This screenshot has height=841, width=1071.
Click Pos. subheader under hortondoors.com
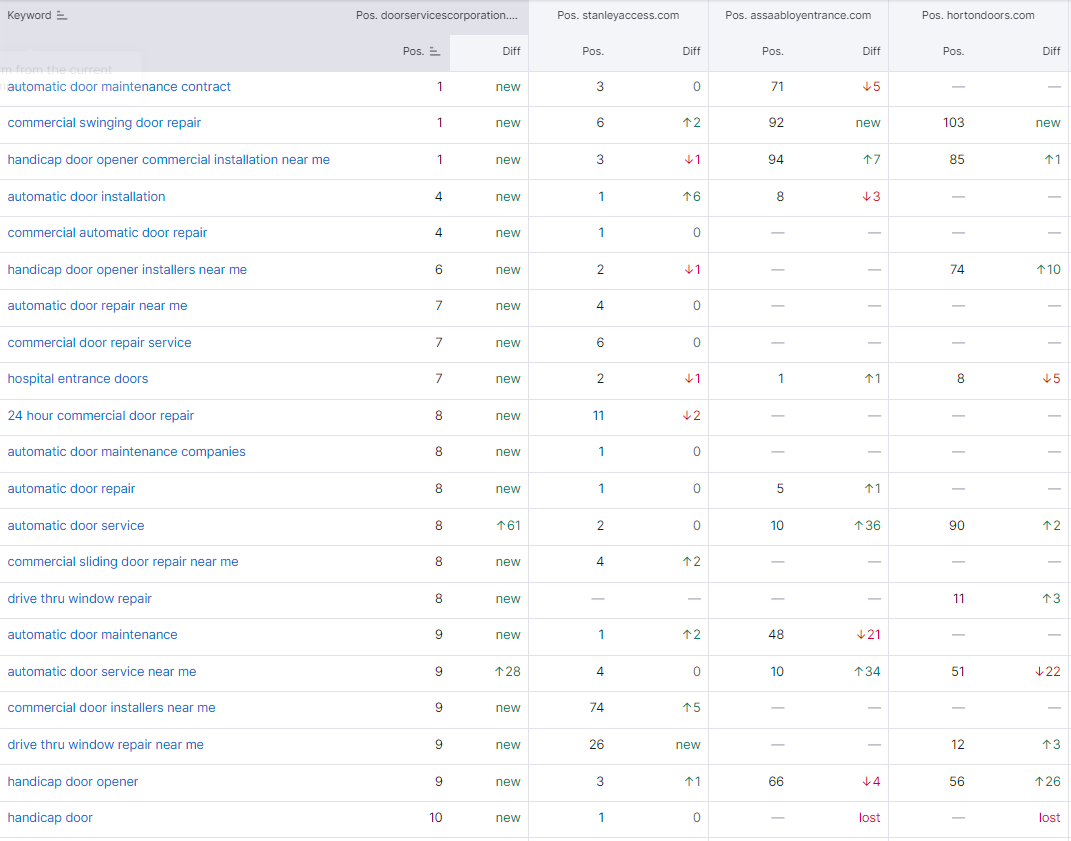tap(953, 51)
